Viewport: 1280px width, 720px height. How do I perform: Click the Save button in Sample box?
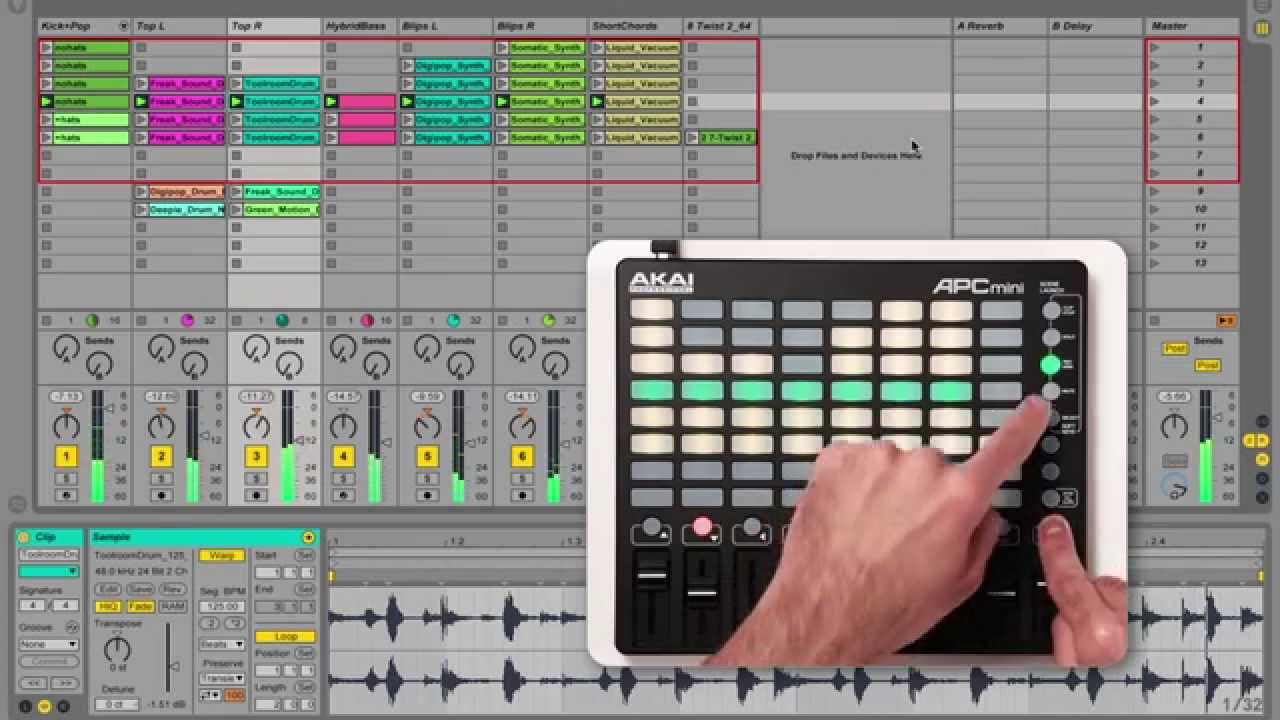click(x=140, y=590)
